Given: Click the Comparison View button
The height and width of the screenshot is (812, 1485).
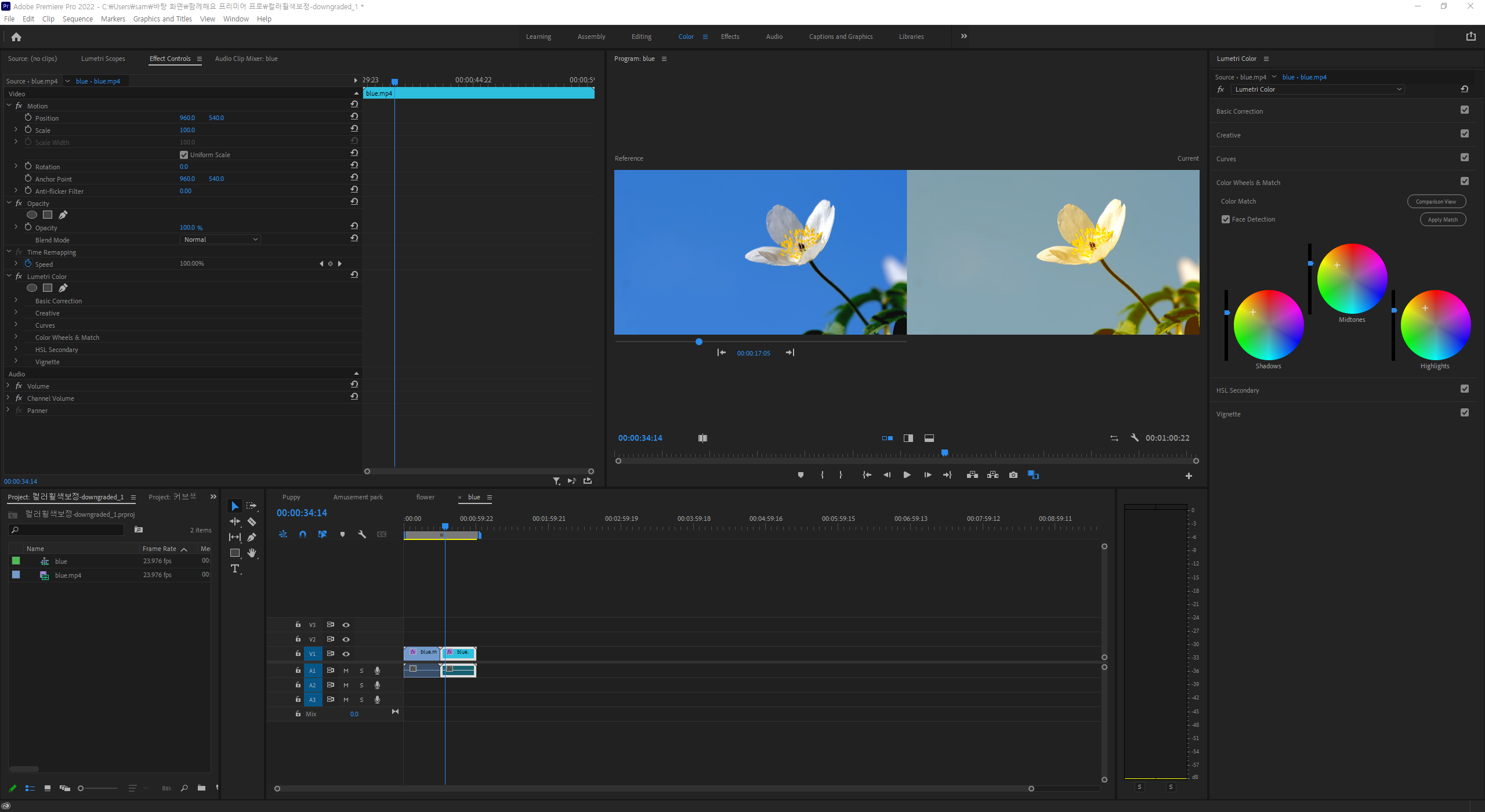Looking at the screenshot, I should [x=1436, y=202].
